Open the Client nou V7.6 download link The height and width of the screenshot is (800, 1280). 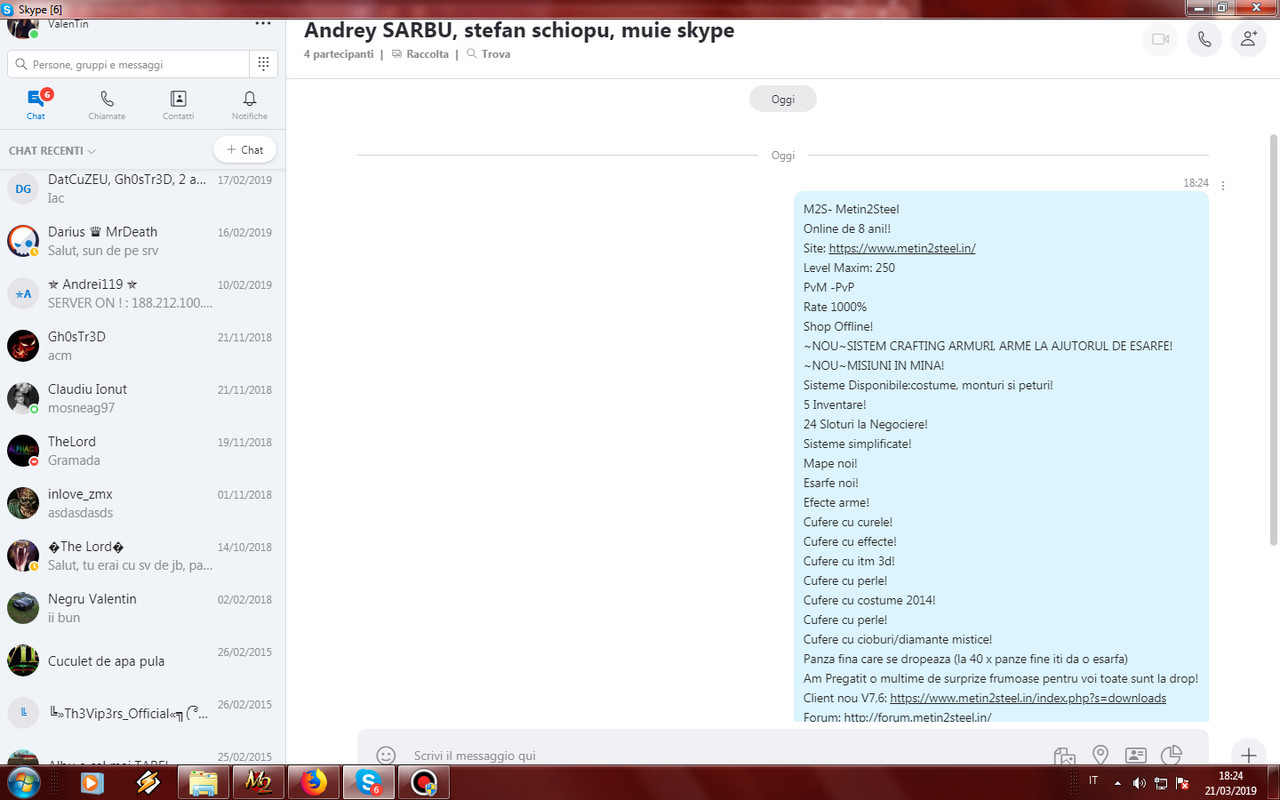click(1028, 698)
